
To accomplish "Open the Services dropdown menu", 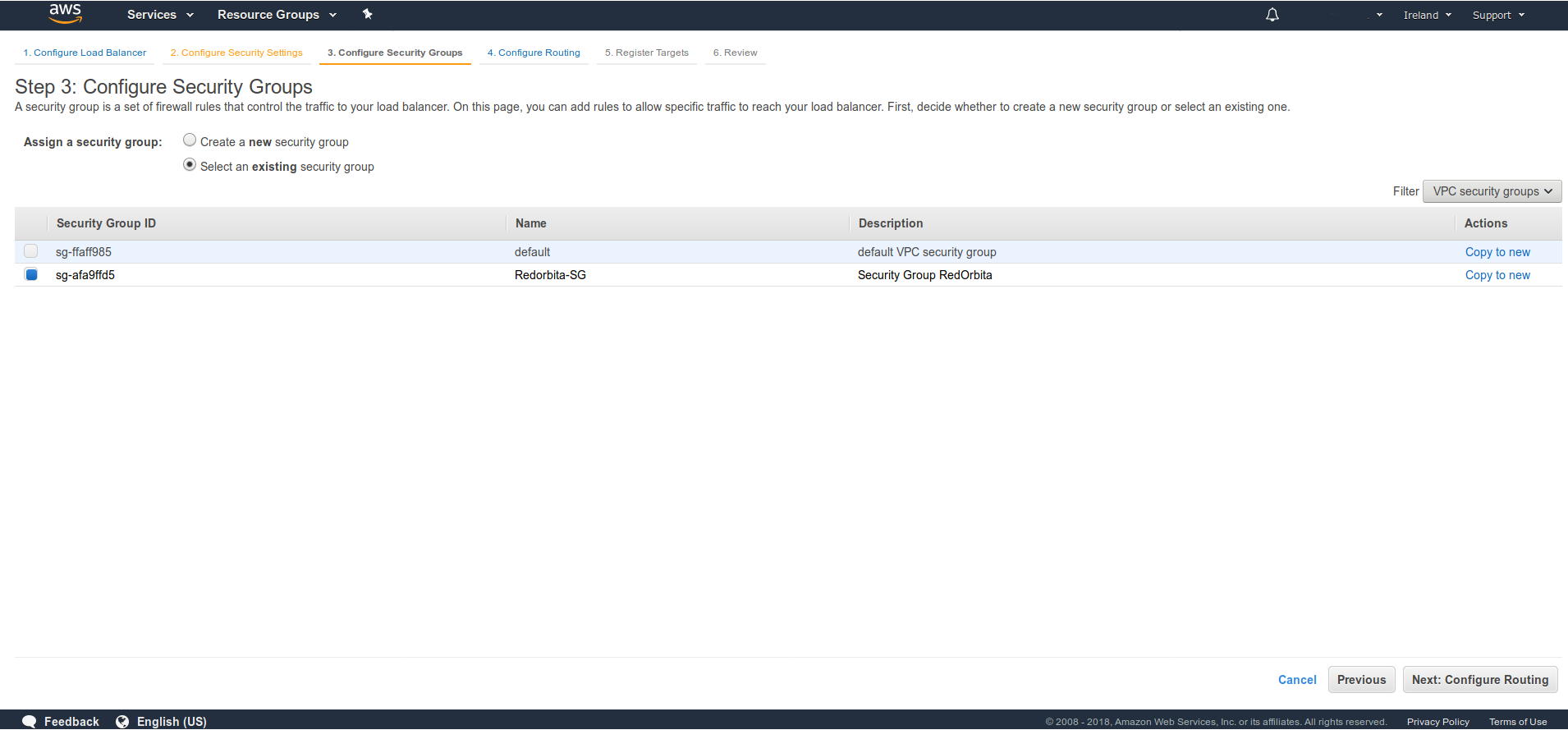I will click(x=160, y=15).
